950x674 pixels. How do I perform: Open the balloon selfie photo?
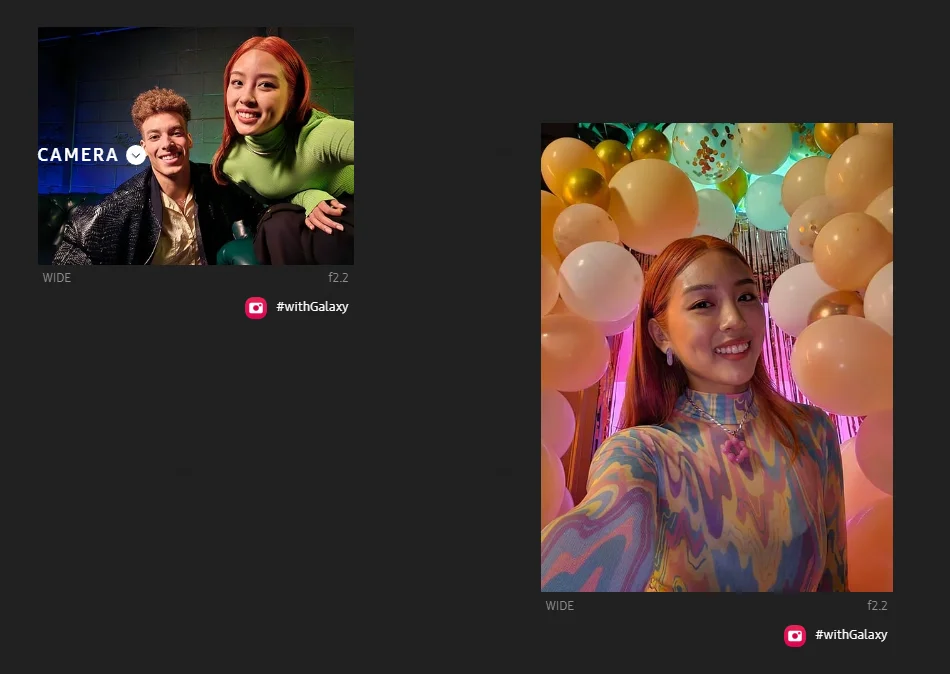(x=717, y=357)
